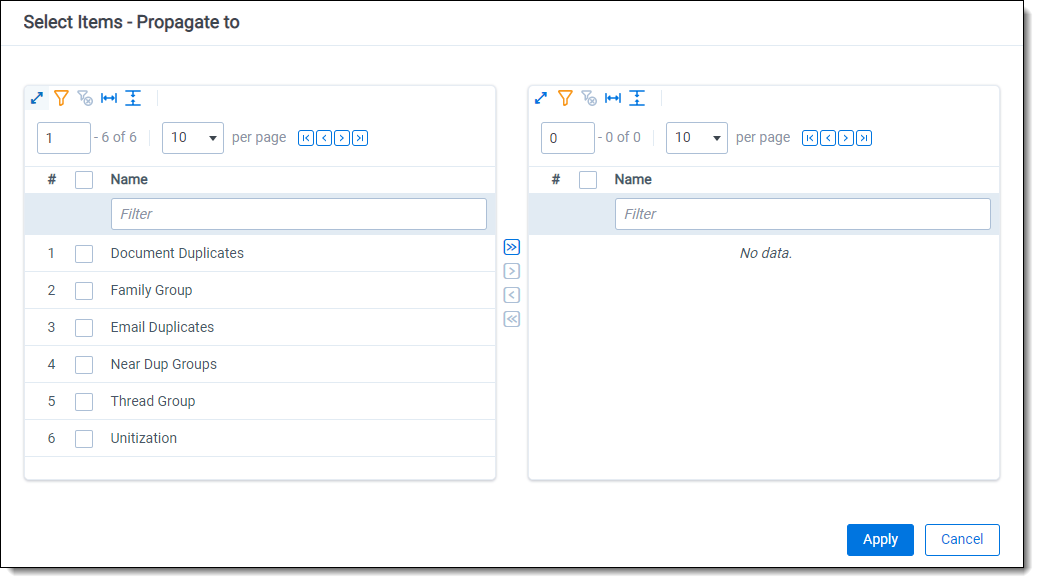Toggle the filter funnel icon in left panel
Viewport: 1039px width, 583px height.
point(61,98)
